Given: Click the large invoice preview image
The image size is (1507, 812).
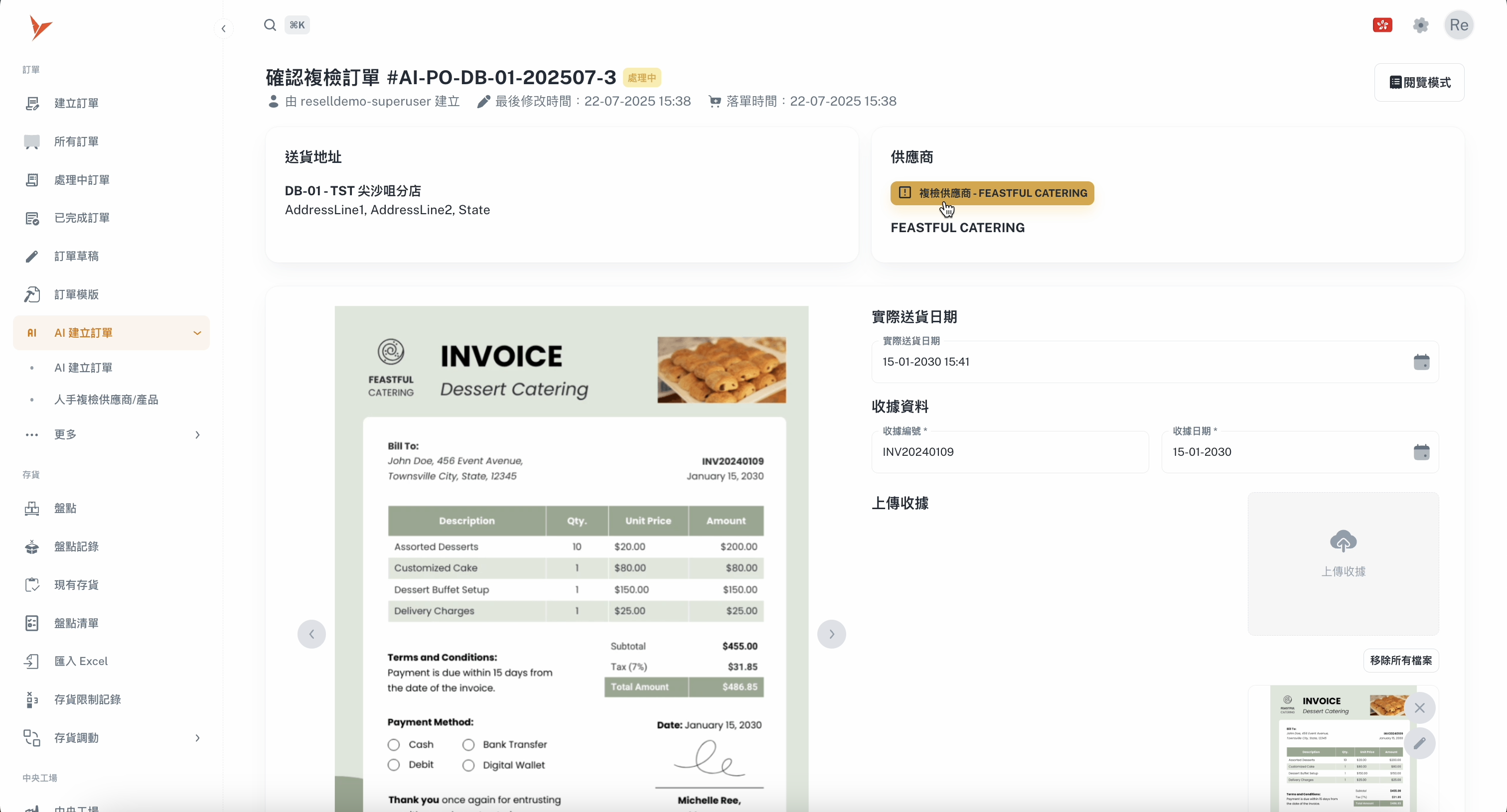Looking at the screenshot, I should 572,559.
